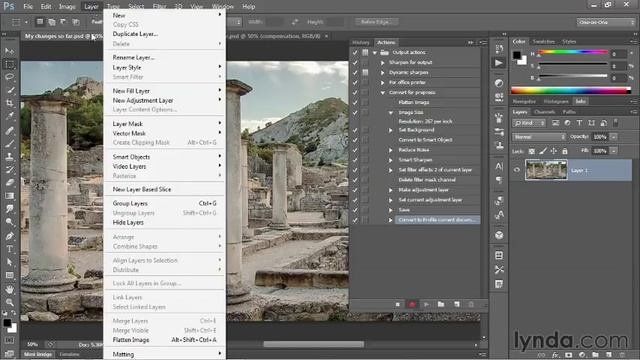640x360 pixels.
Task: Select the Rectangular Marquee tool
Action: [9, 64]
